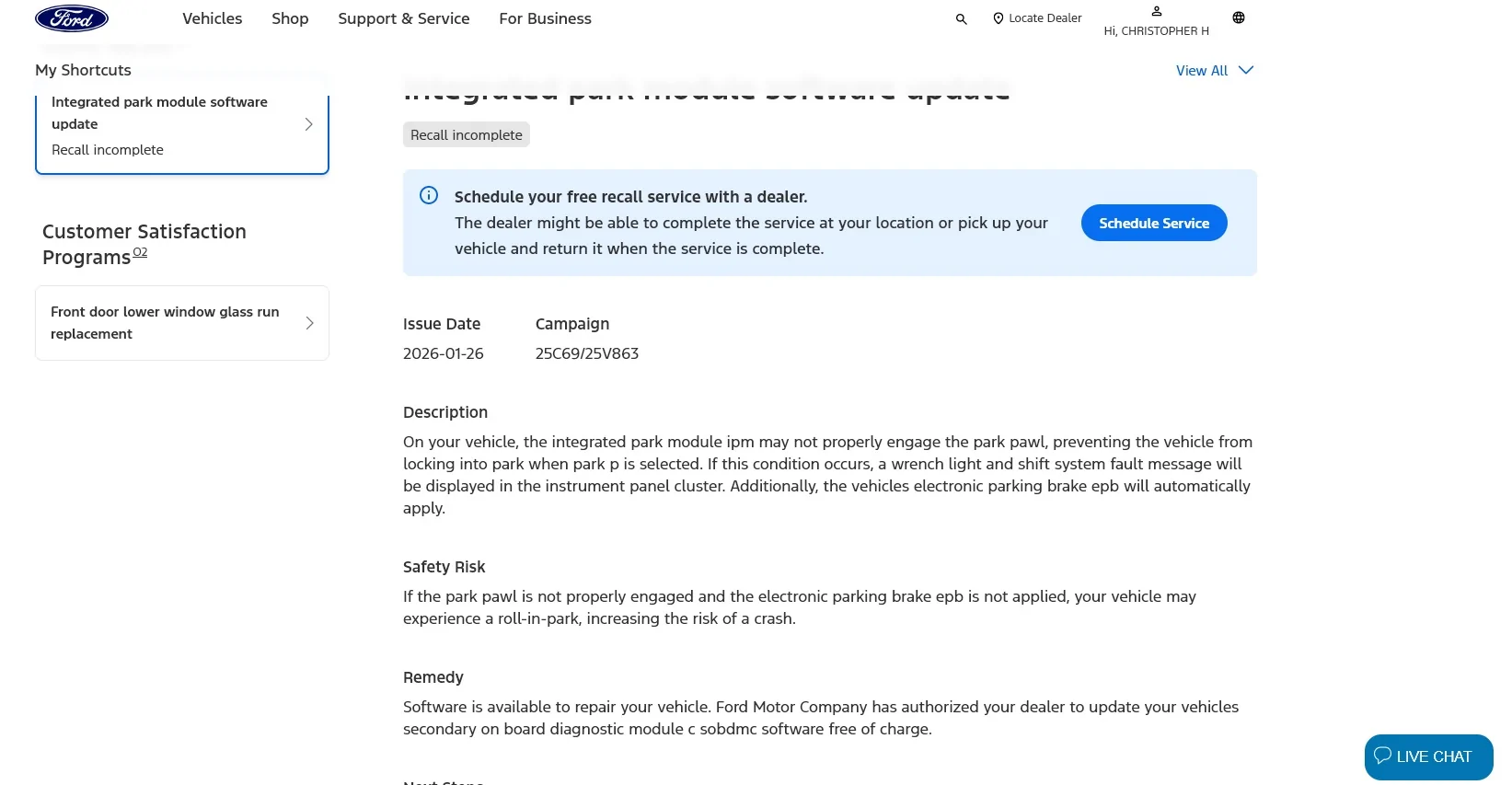Open the globe language selector
1512x785 pixels.
1239,17
